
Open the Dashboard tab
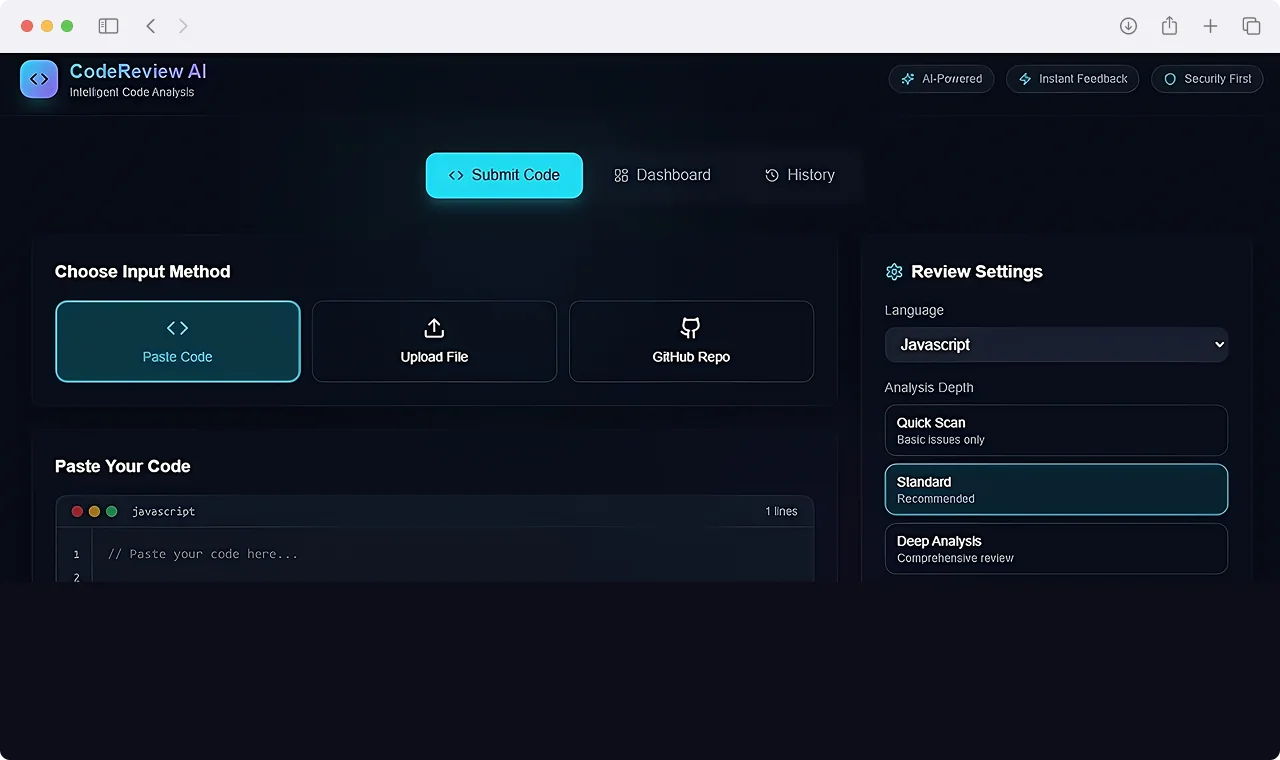662,175
